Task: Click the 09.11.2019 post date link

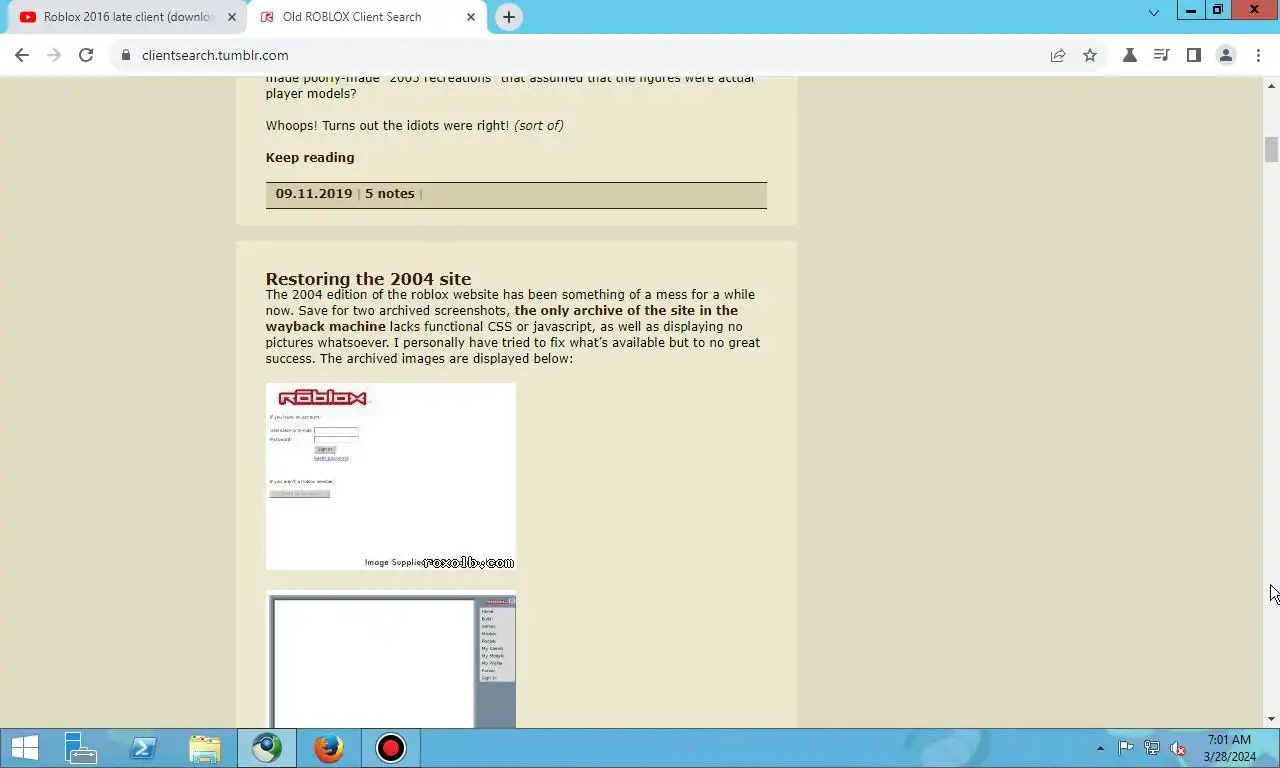Action: (x=314, y=193)
